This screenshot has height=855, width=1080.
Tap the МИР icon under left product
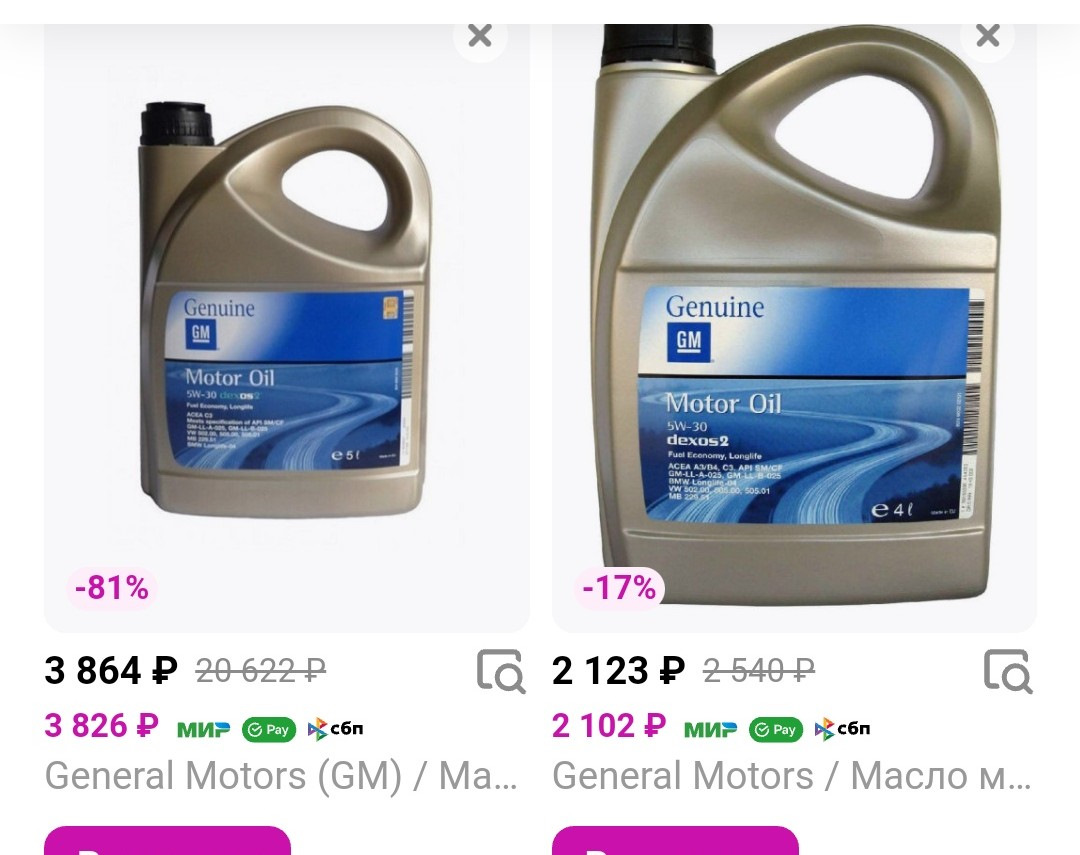coord(203,730)
